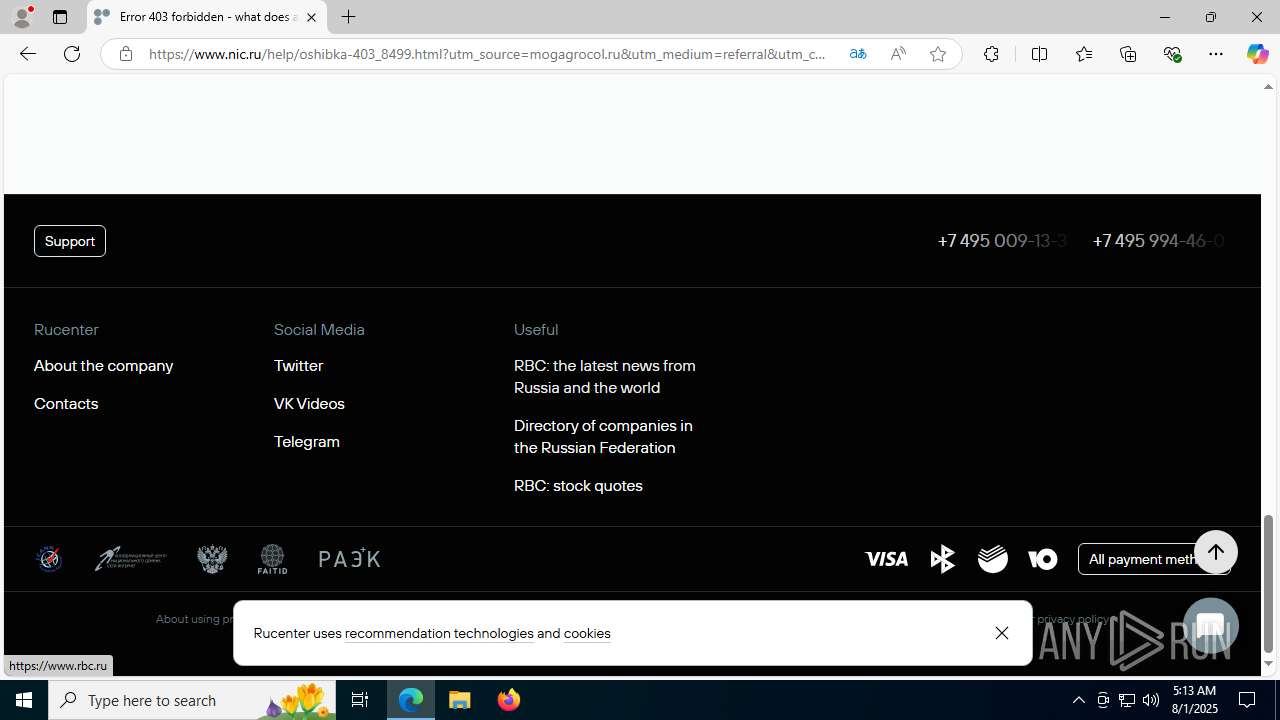This screenshot has height=720, width=1280.
Task: Open the live chat bubble widget
Action: [x=1210, y=626]
